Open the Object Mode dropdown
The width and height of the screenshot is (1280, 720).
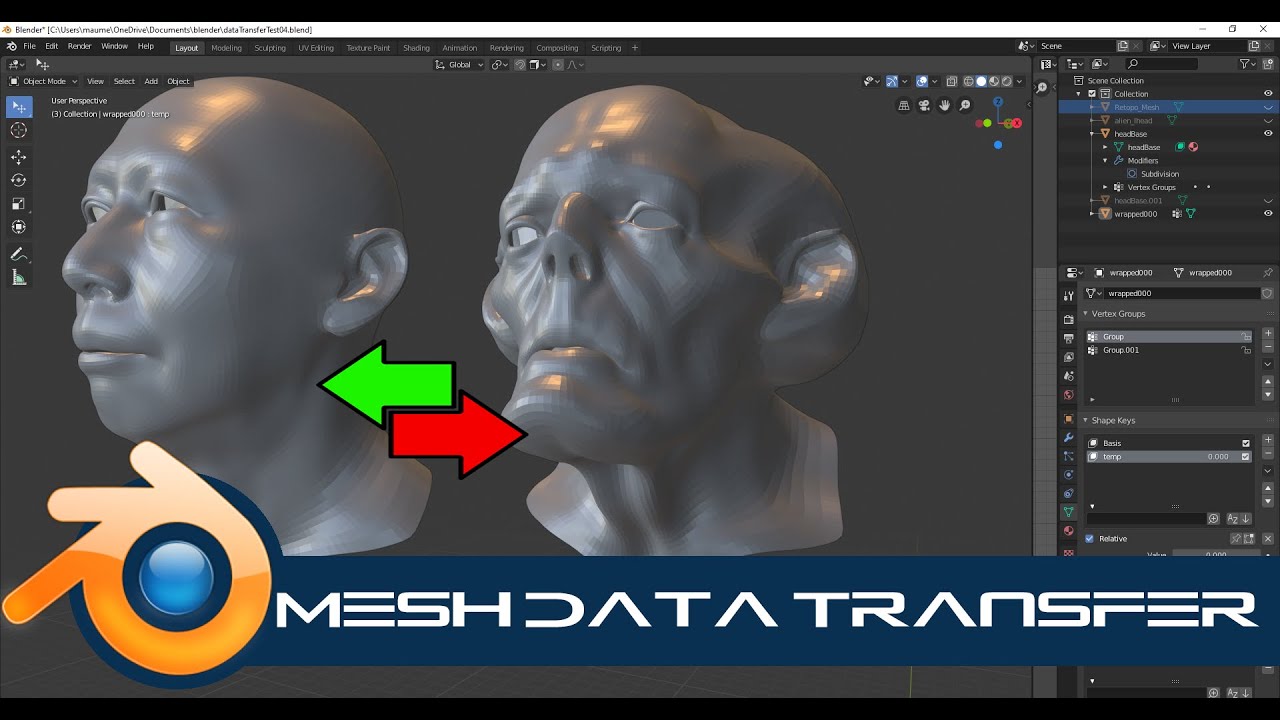43,81
